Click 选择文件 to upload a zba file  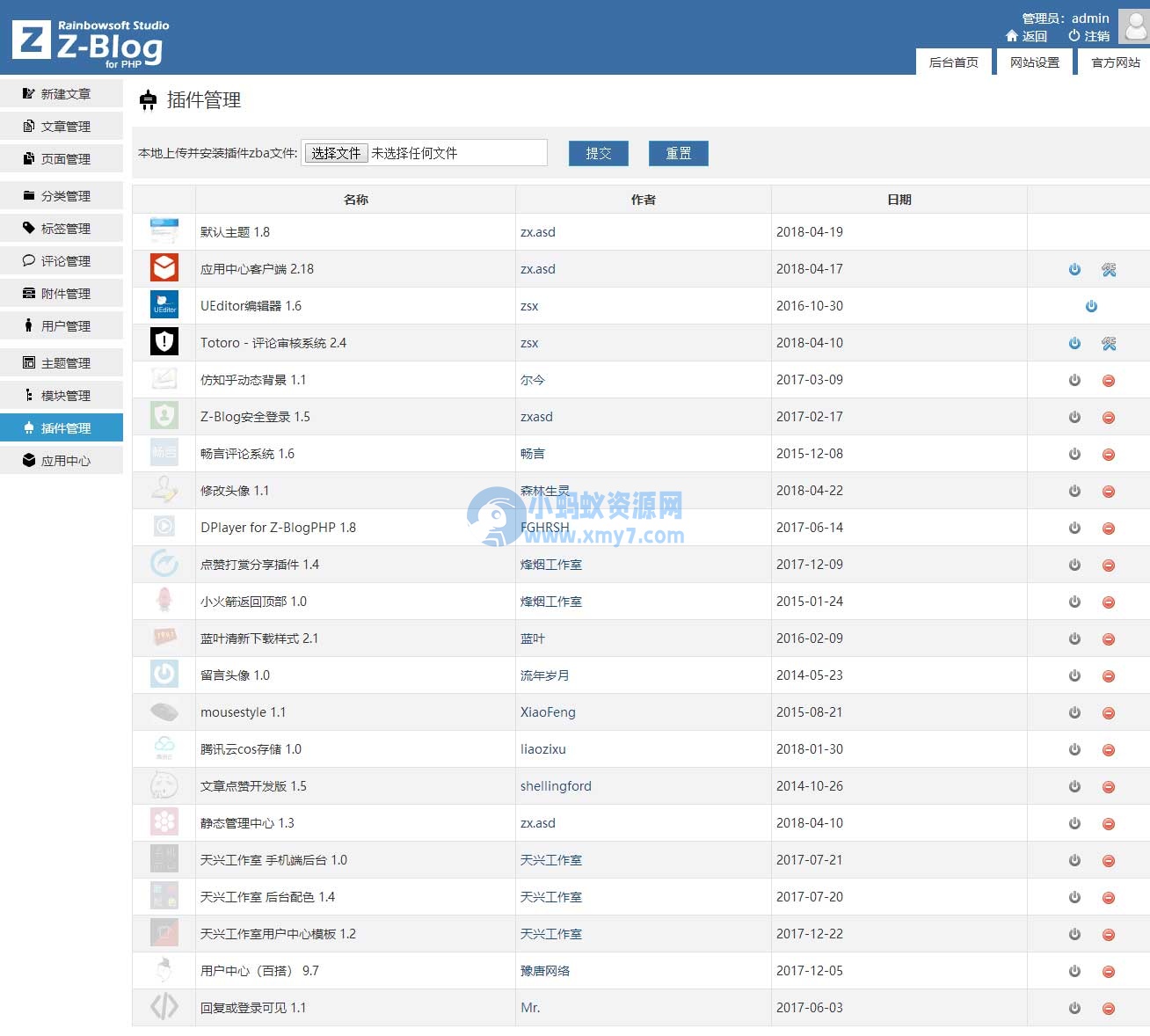click(x=336, y=152)
